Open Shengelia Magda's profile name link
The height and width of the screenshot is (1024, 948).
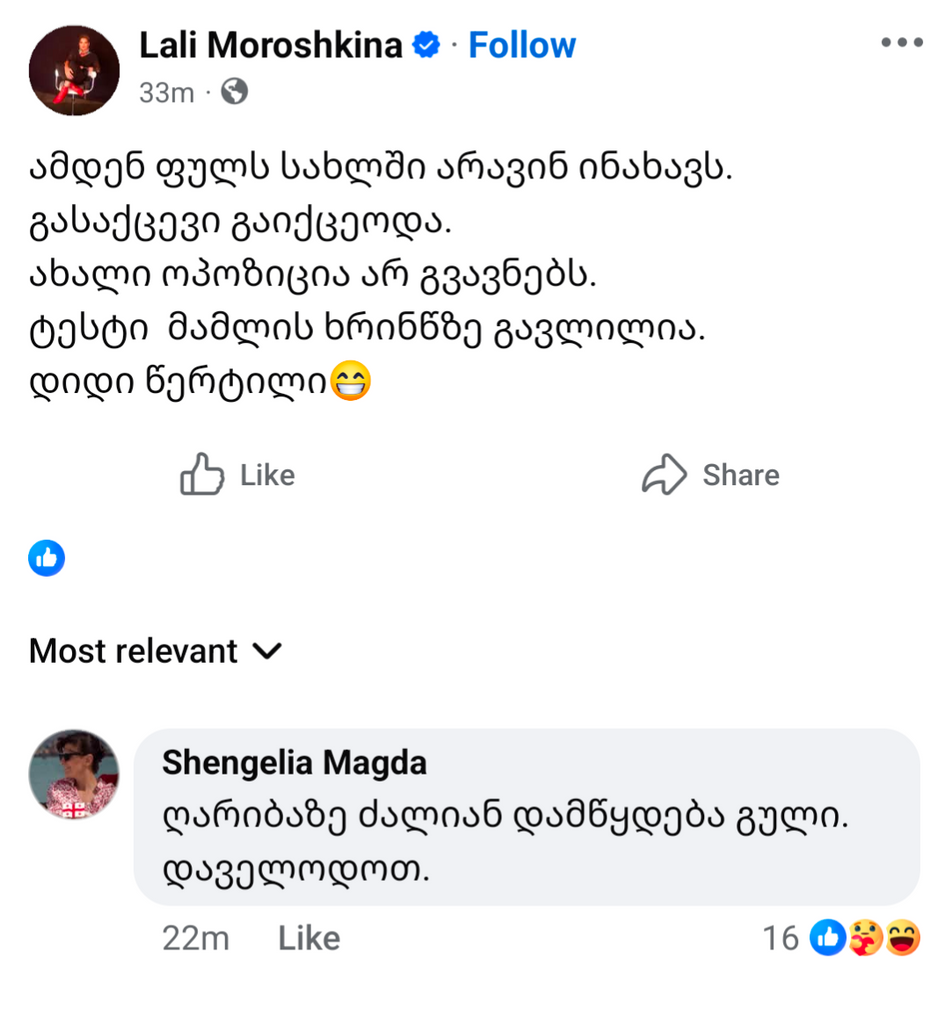click(294, 763)
